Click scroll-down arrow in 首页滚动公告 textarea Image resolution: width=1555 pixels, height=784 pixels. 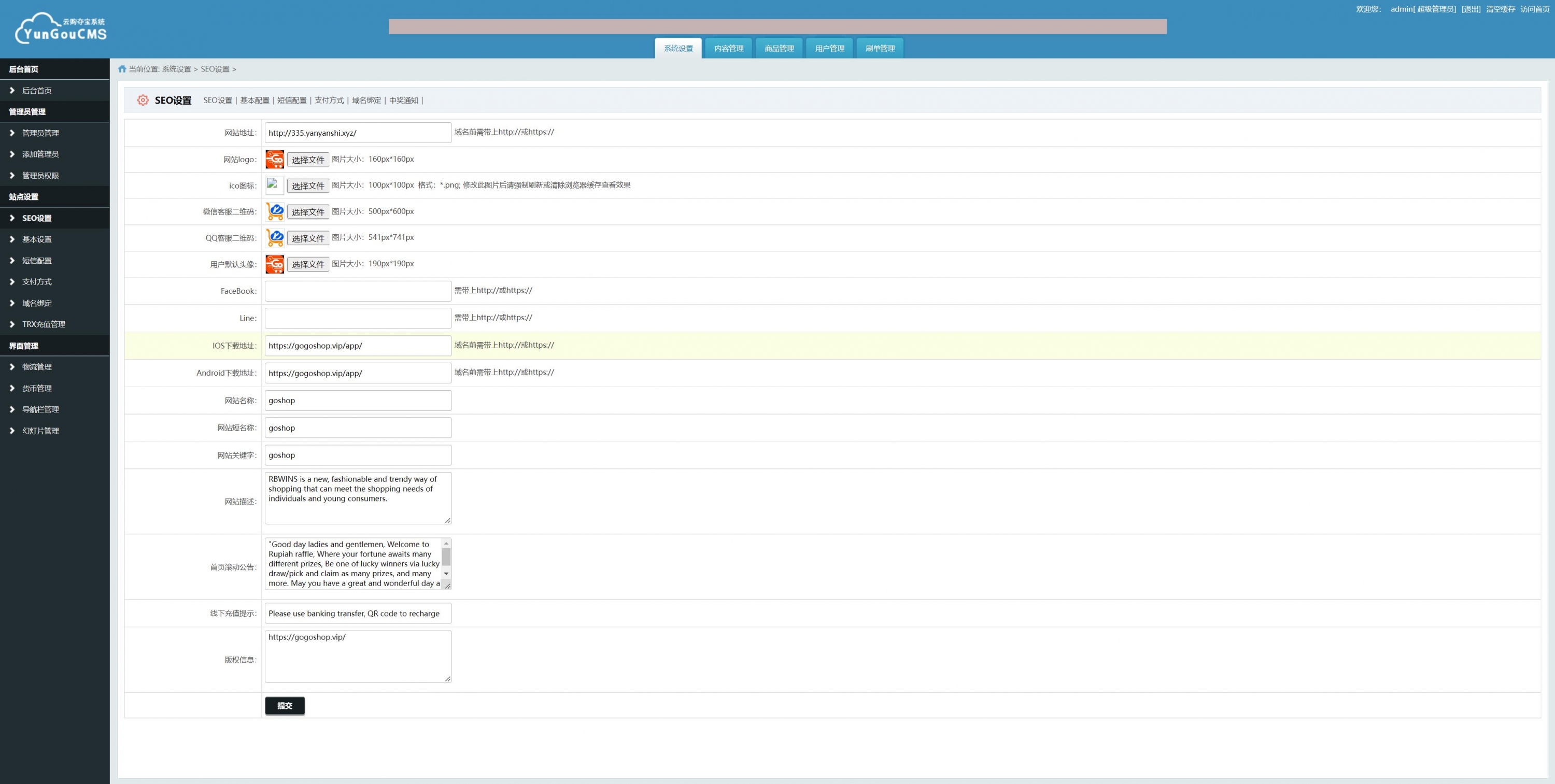446,574
